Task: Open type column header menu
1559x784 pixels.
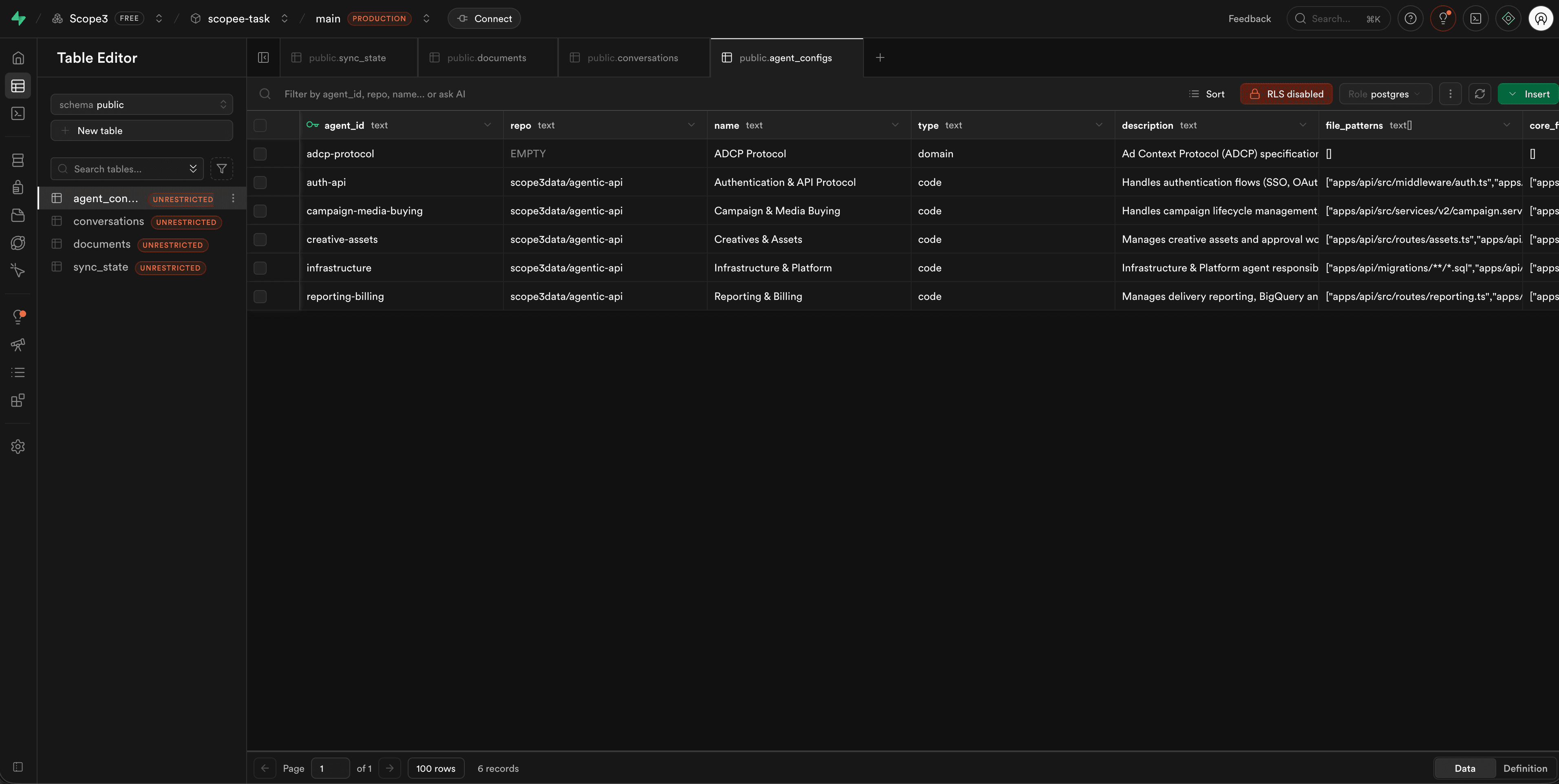Action: pyautogui.click(x=1099, y=125)
